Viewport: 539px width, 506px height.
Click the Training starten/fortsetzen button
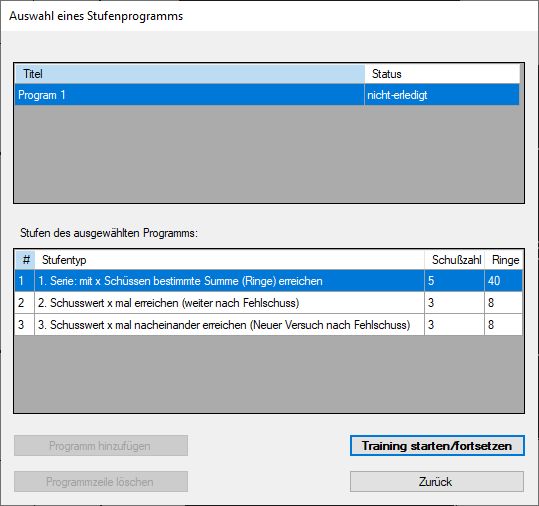coord(437,446)
